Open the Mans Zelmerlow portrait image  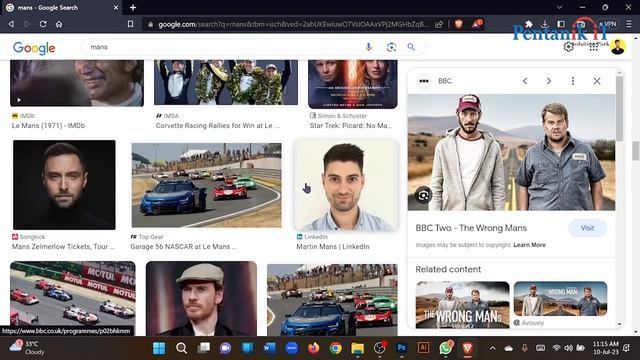[x=64, y=185]
